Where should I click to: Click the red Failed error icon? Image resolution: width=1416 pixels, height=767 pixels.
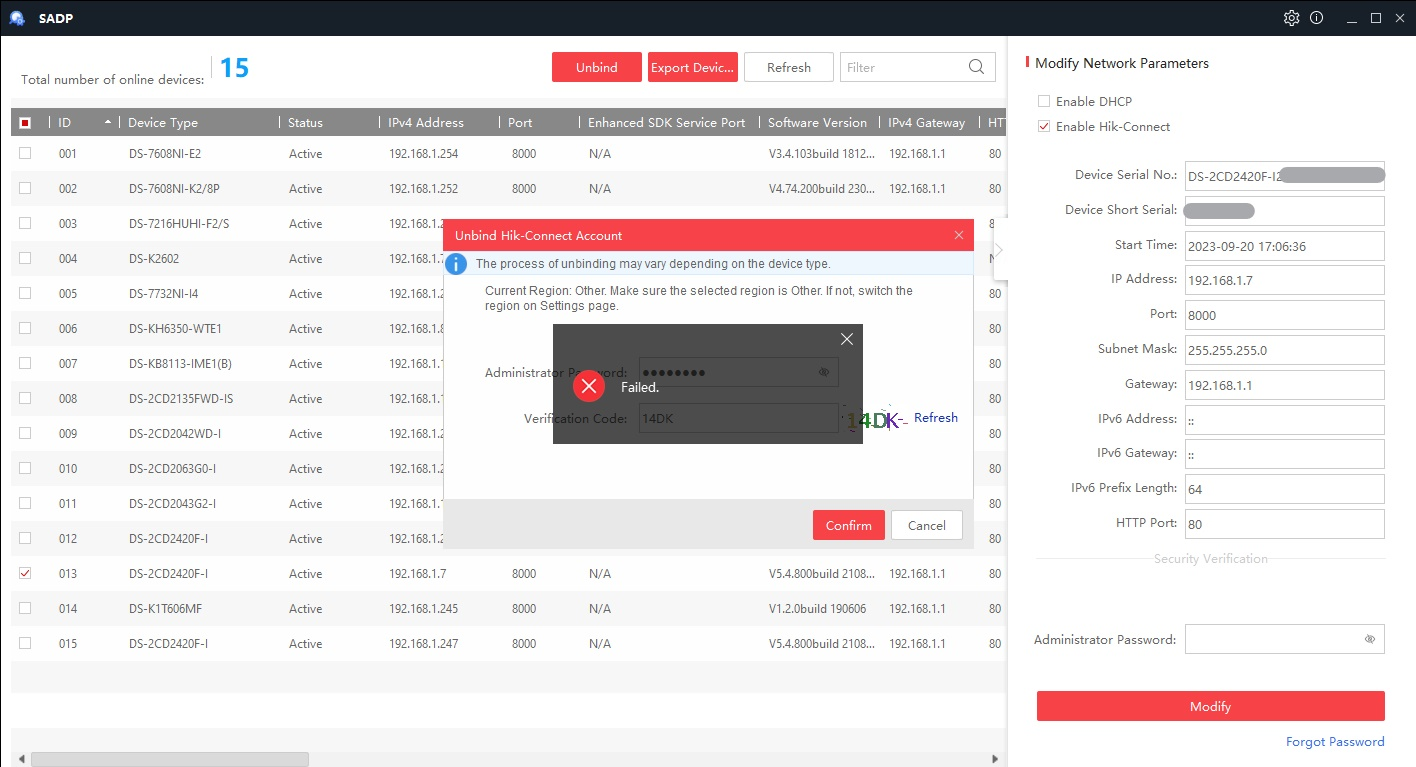(x=589, y=386)
